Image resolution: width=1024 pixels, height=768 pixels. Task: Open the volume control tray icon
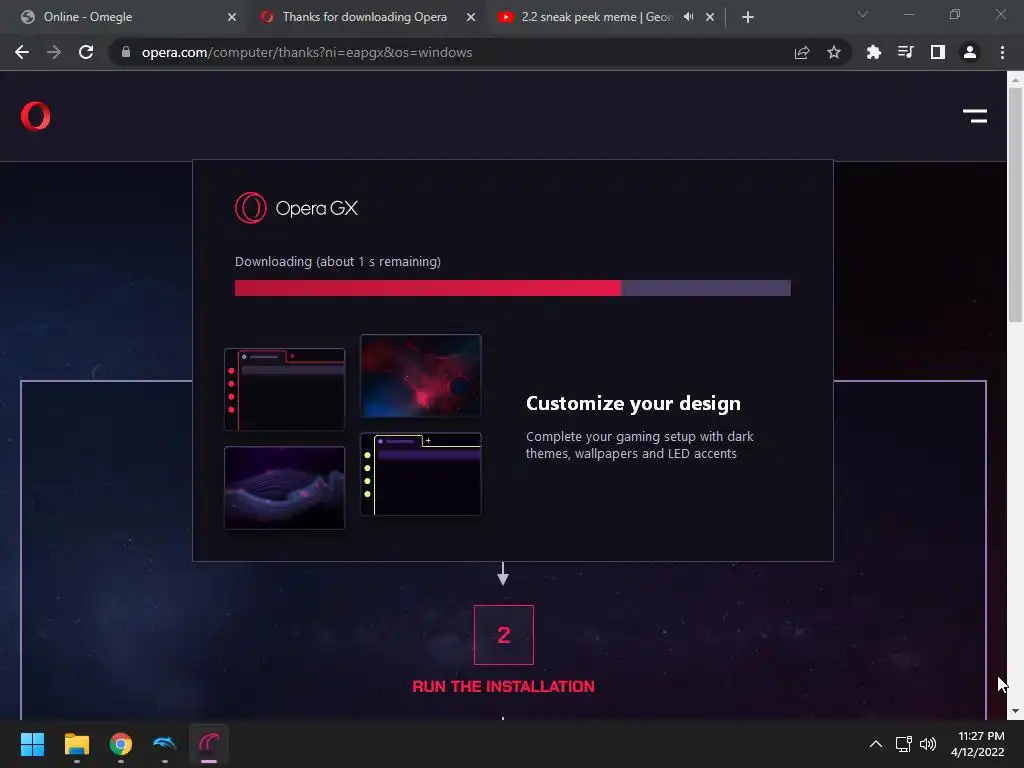(927, 744)
